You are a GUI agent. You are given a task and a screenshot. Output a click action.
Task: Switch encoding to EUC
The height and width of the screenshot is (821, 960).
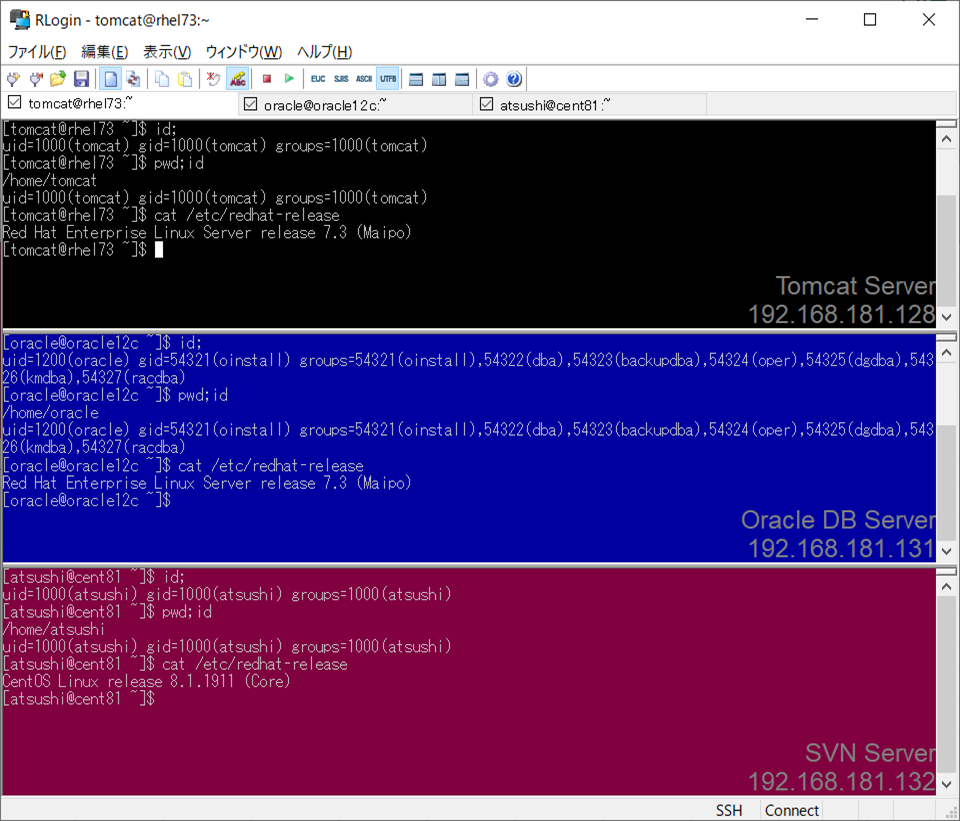click(318, 79)
